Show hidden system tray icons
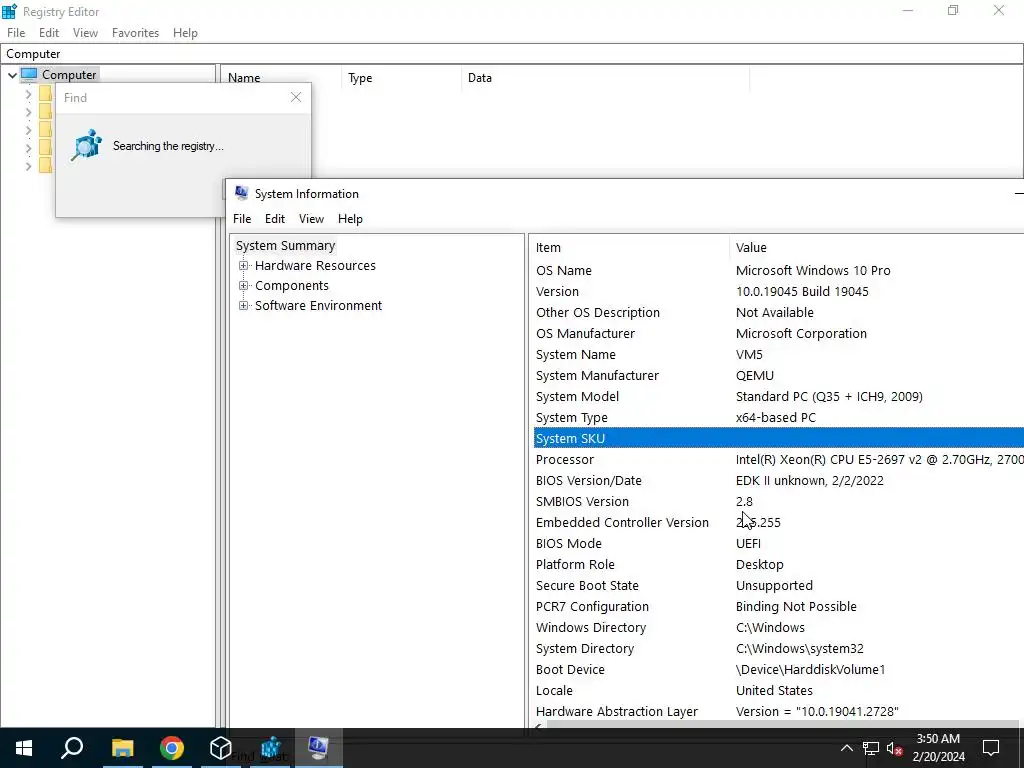The width and height of the screenshot is (1024, 768). 846,748
